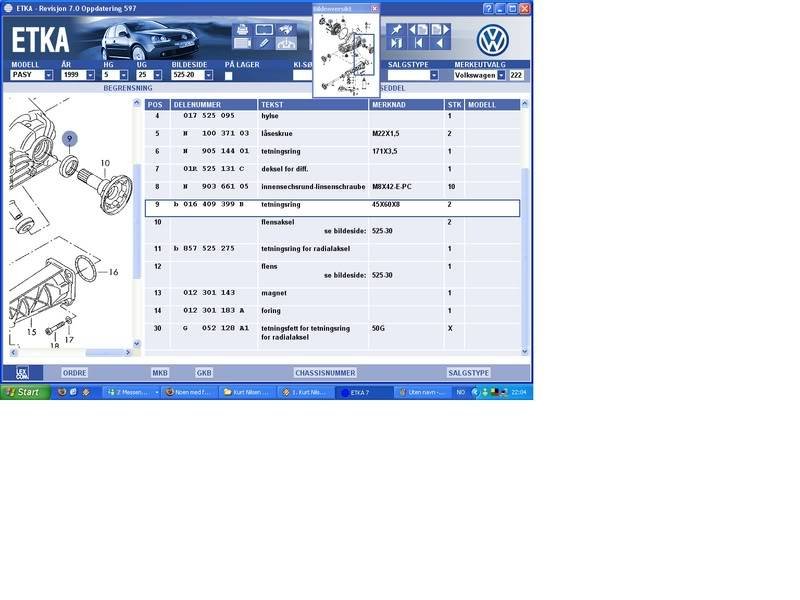Image resolution: width=800 pixels, height=600 pixels.
Task: Switch to the BEGRENSNING tab
Action: click(x=128, y=88)
